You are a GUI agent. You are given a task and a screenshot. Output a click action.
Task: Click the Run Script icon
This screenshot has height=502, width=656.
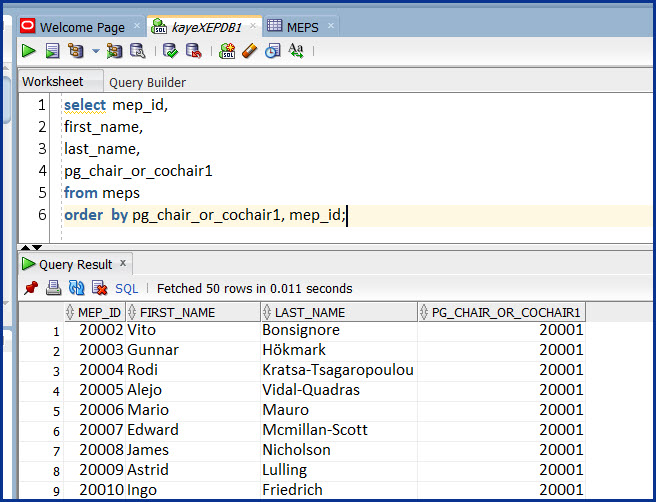(52, 51)
